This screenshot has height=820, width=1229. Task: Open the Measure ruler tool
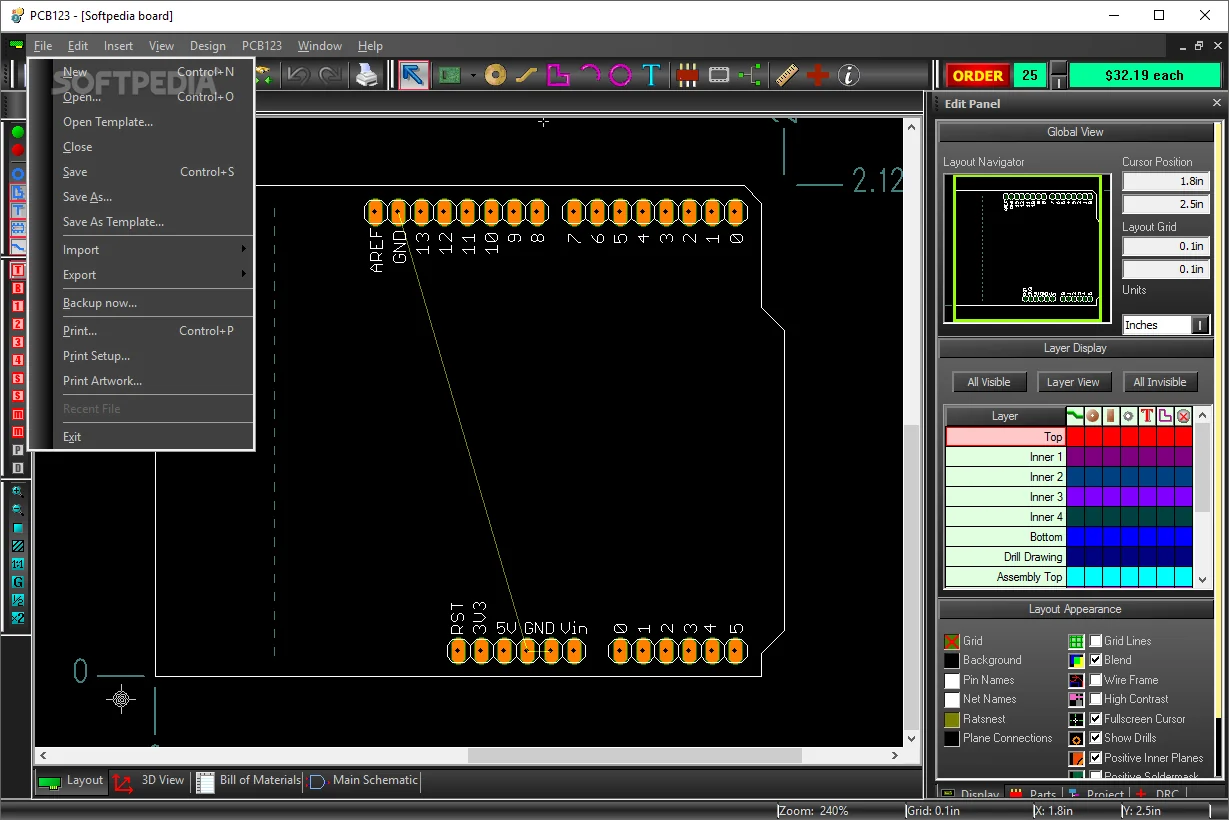pyautogui.click(x=788, y=75)
